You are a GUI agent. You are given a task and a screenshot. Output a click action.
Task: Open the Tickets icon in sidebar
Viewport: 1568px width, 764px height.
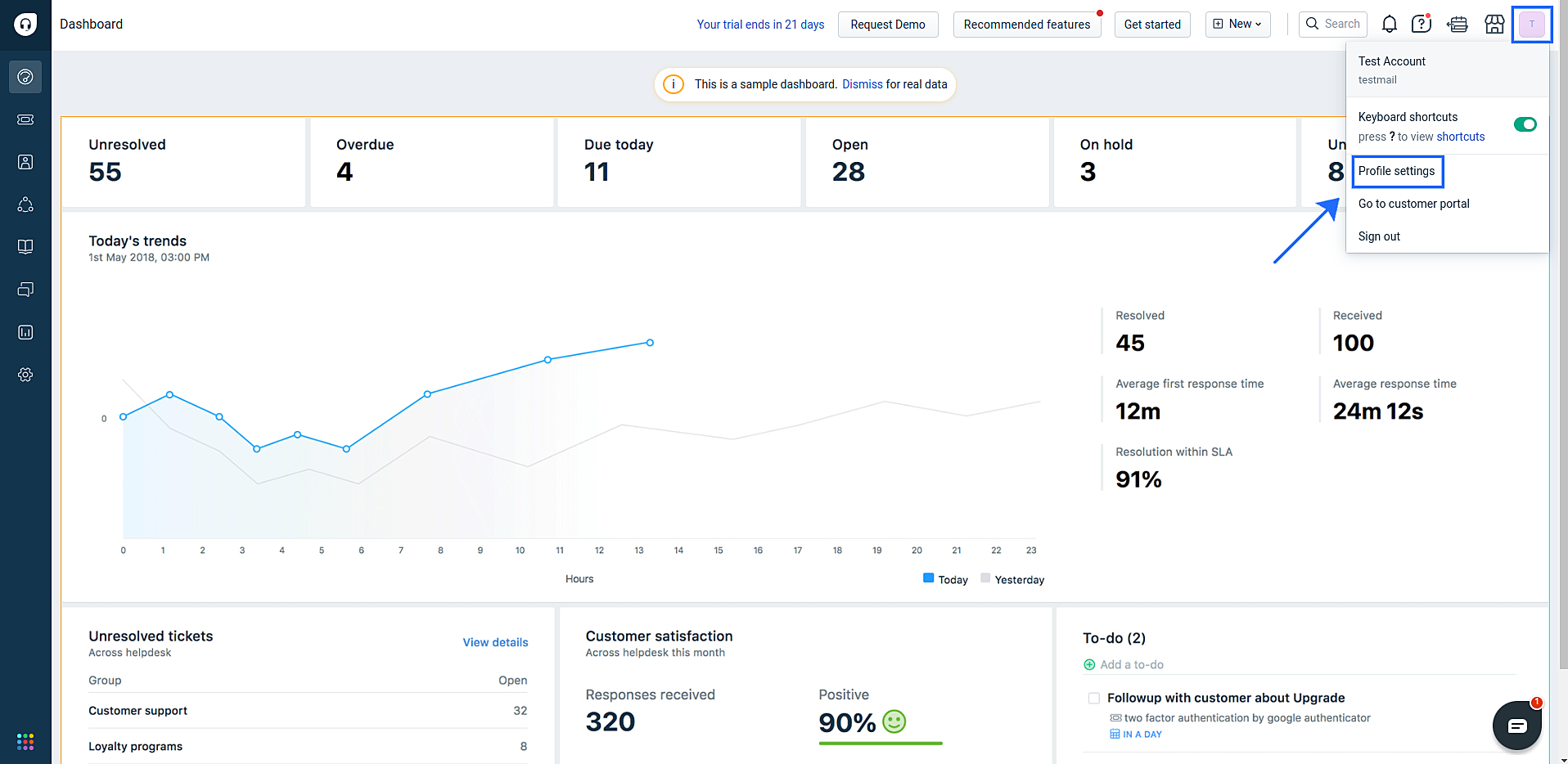pos(25,119)
